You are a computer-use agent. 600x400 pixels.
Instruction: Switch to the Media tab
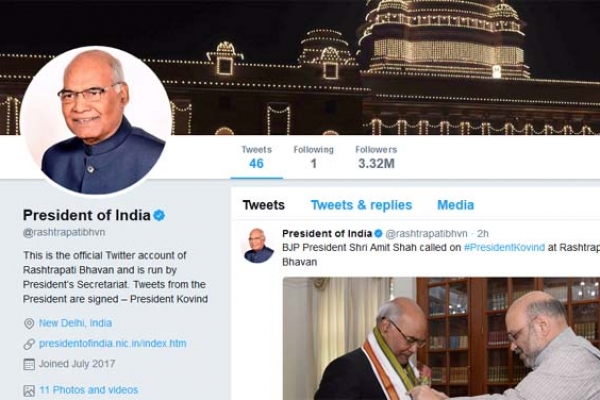click(x=455, y=205)
